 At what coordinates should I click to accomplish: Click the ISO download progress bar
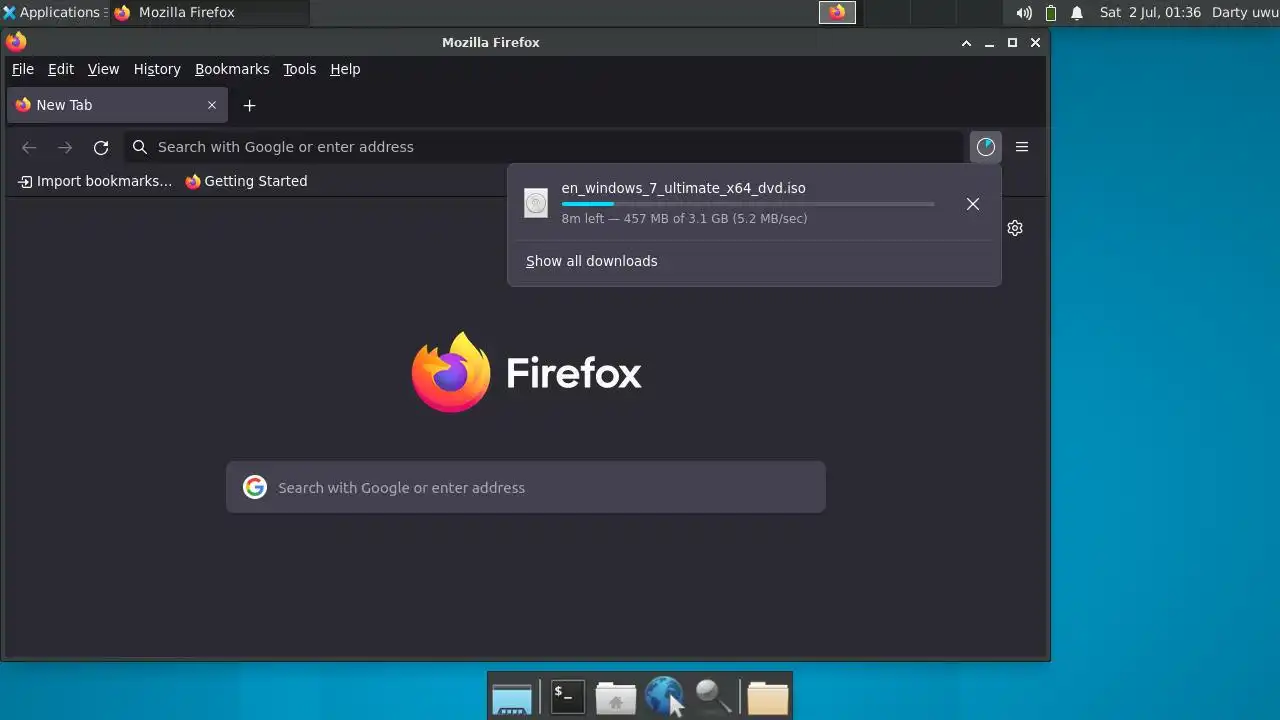[x=748, y=204]
